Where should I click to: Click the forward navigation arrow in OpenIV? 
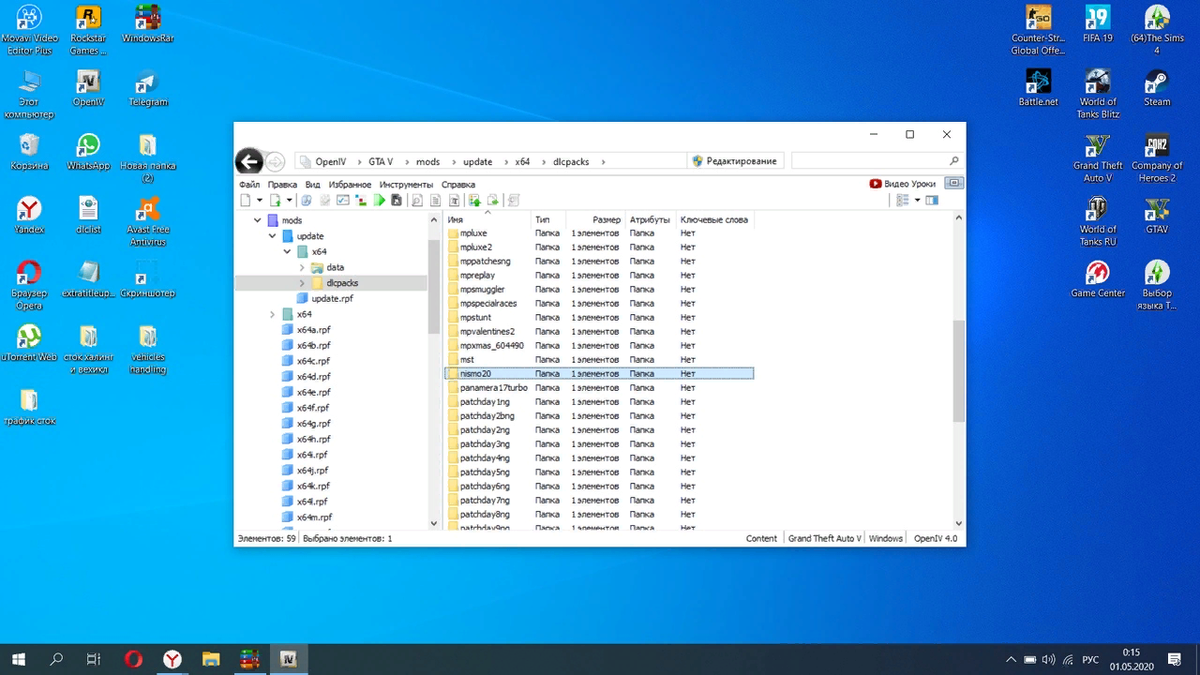[274, 161]
